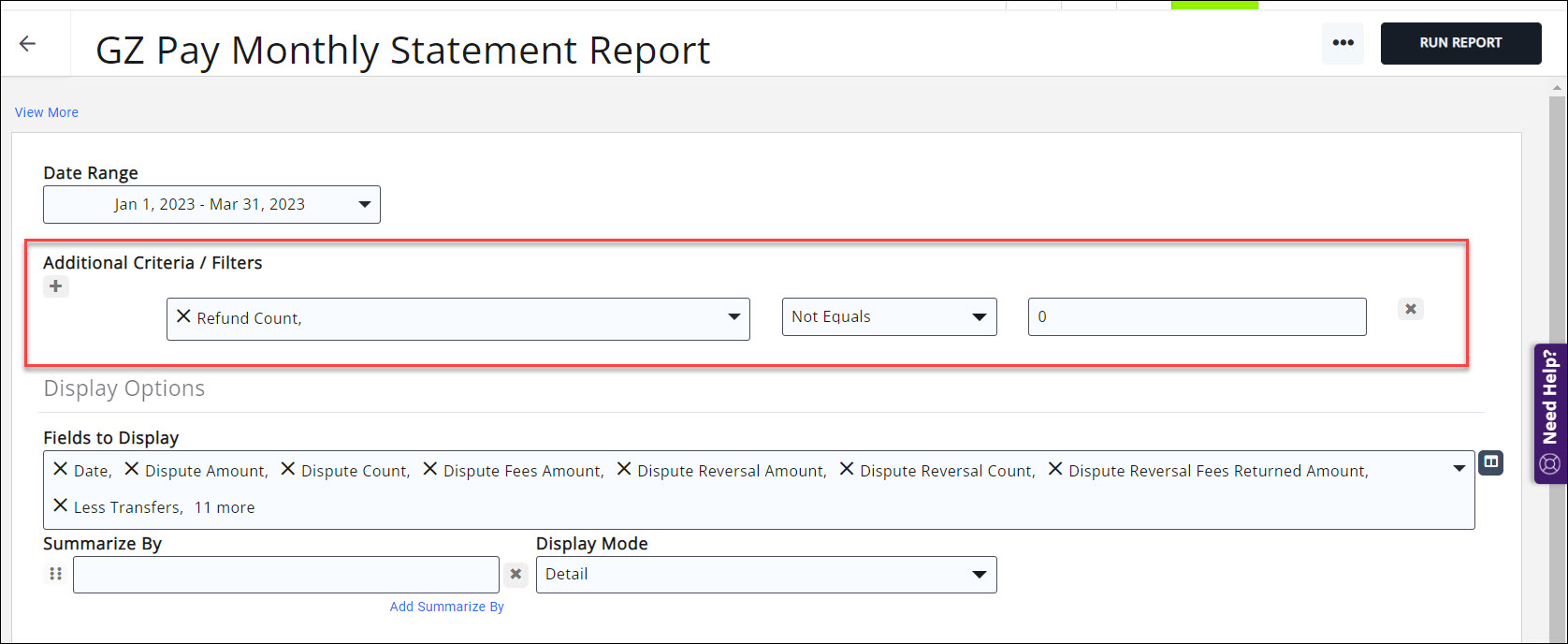Click the Add Summarize By link

[446, 607]
